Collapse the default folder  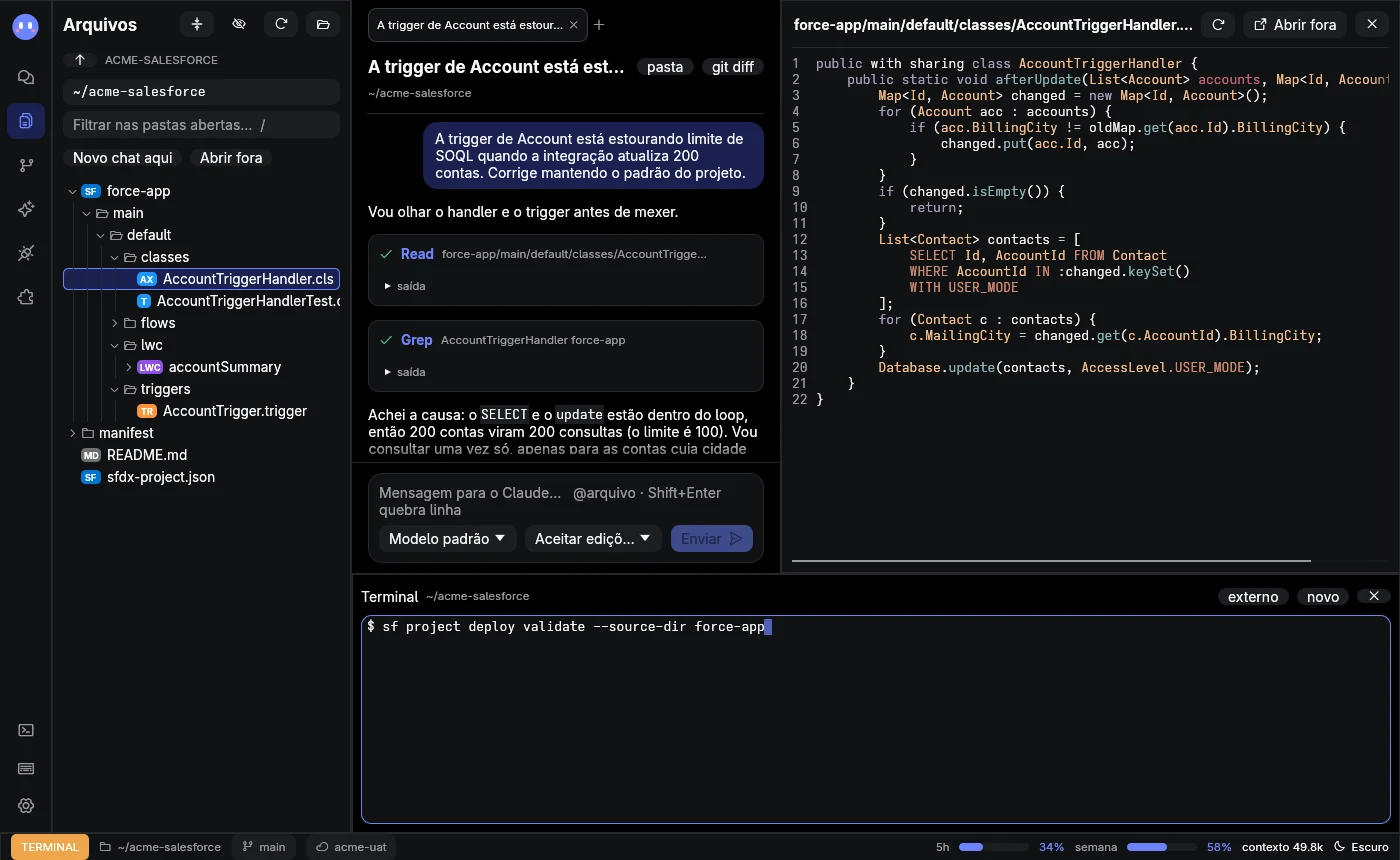[x=101, y=235]
